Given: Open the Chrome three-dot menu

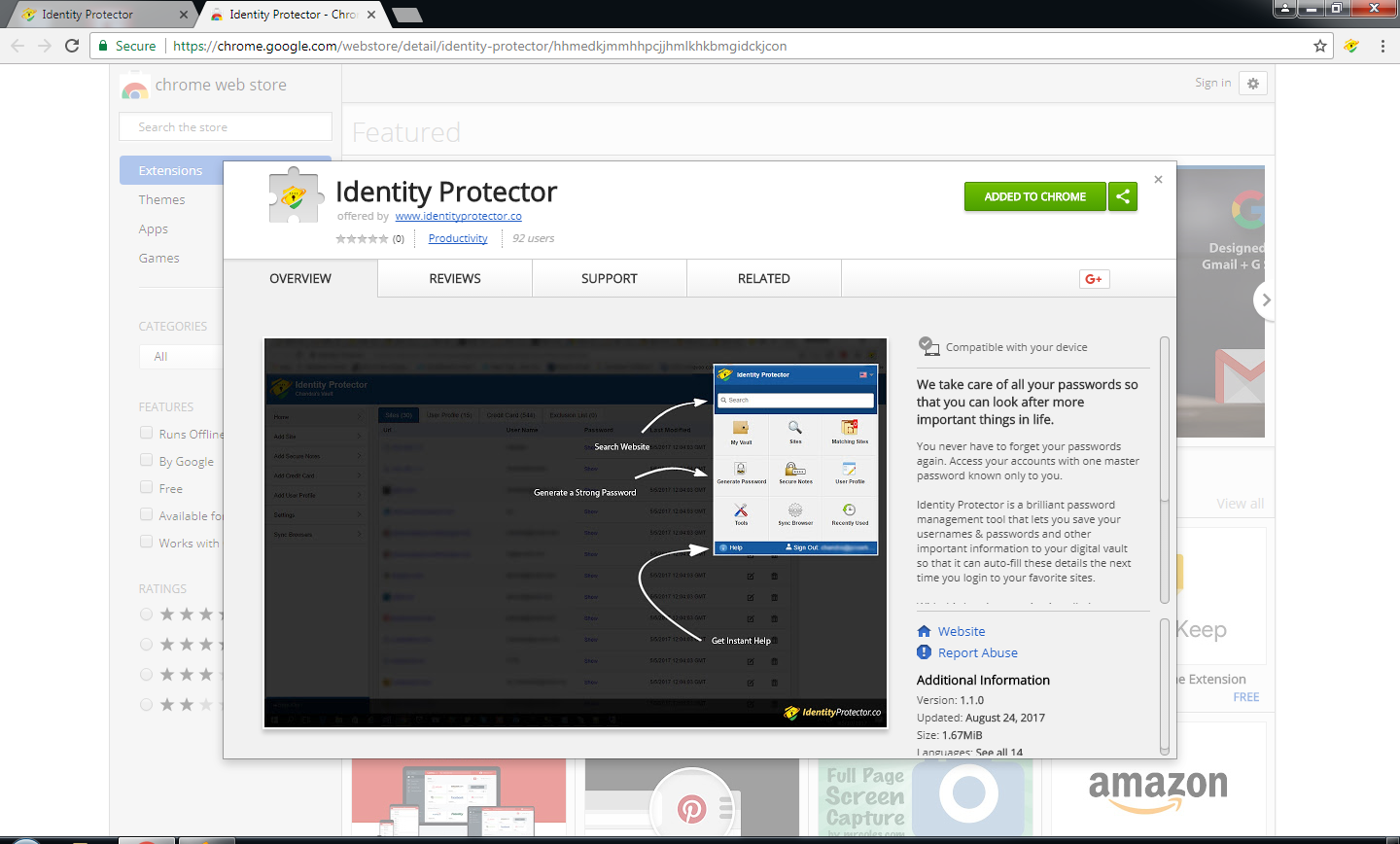Looking at the screenshot, I should pos(1382,46).
